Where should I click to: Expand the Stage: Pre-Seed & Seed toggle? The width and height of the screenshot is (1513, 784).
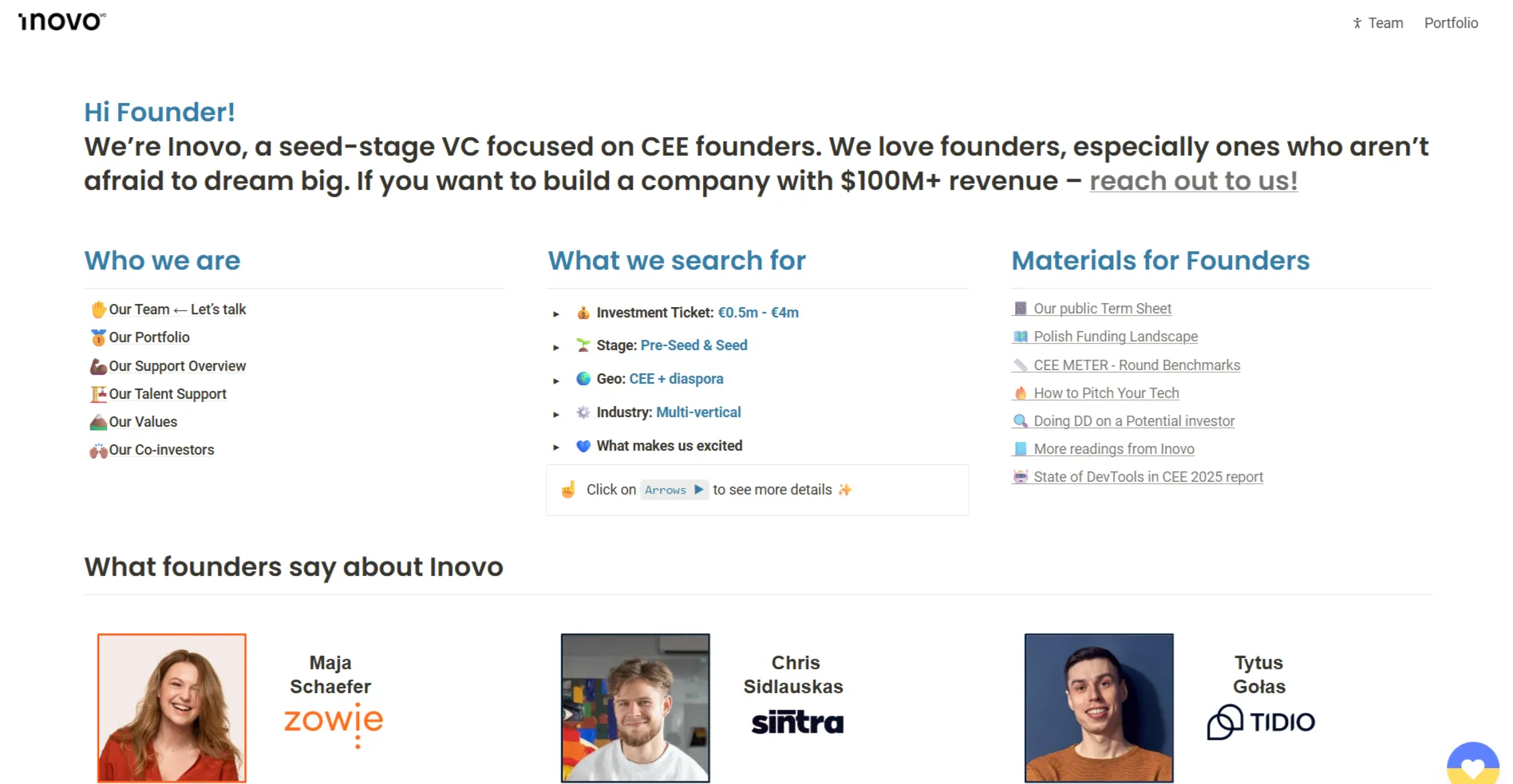coord(556,347)
